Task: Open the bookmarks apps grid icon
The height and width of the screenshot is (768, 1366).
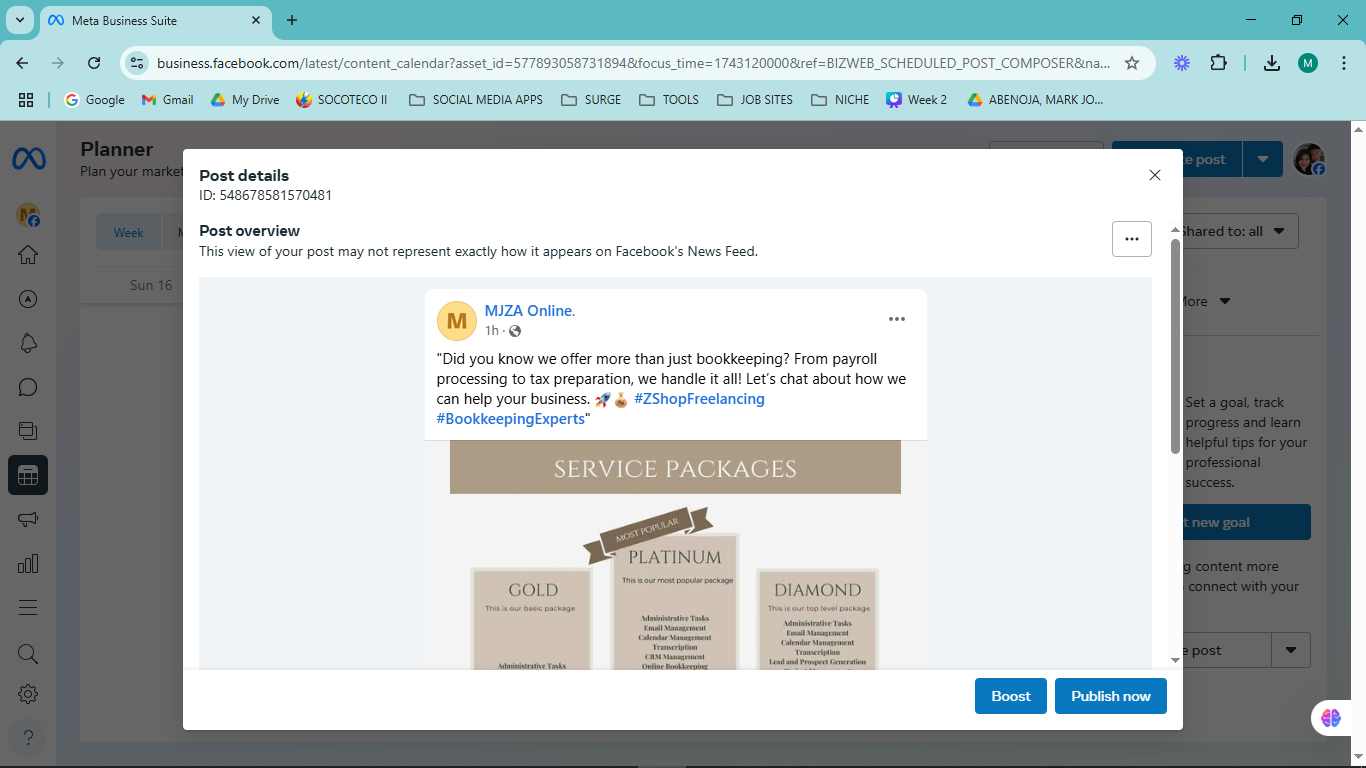Action: coord(26,100)
